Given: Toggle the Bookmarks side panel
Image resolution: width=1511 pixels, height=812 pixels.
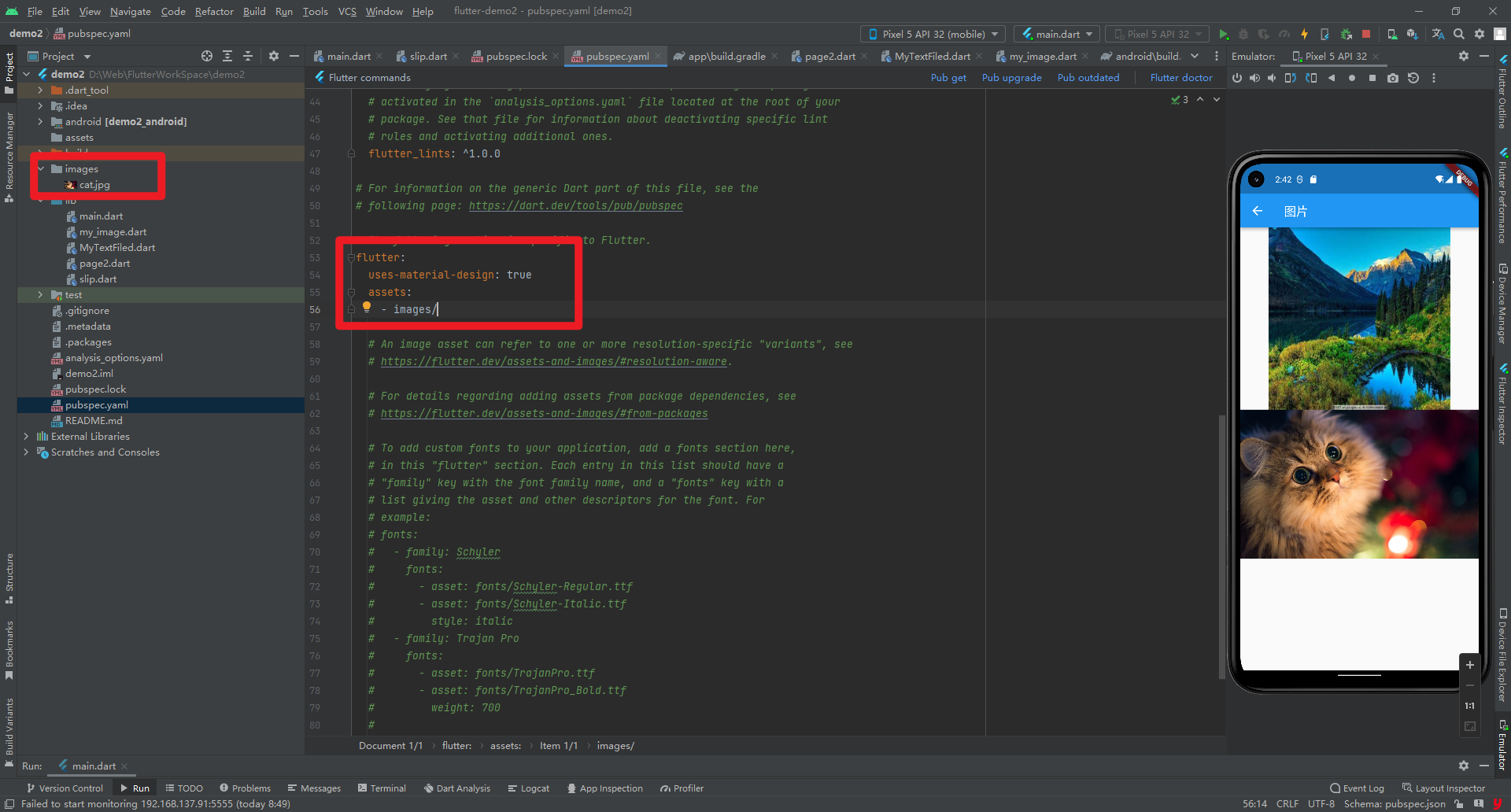Looking at the screenshot, I should tap(9, 650).
